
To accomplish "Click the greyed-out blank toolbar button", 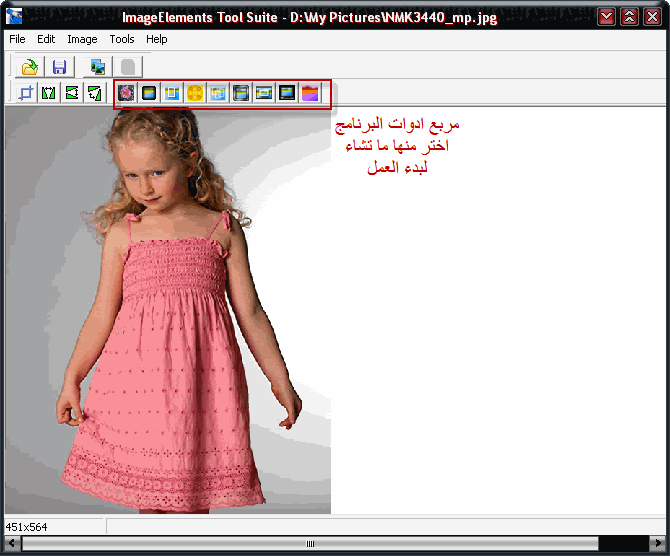I will pyautogui.click(x=128, y=67).
